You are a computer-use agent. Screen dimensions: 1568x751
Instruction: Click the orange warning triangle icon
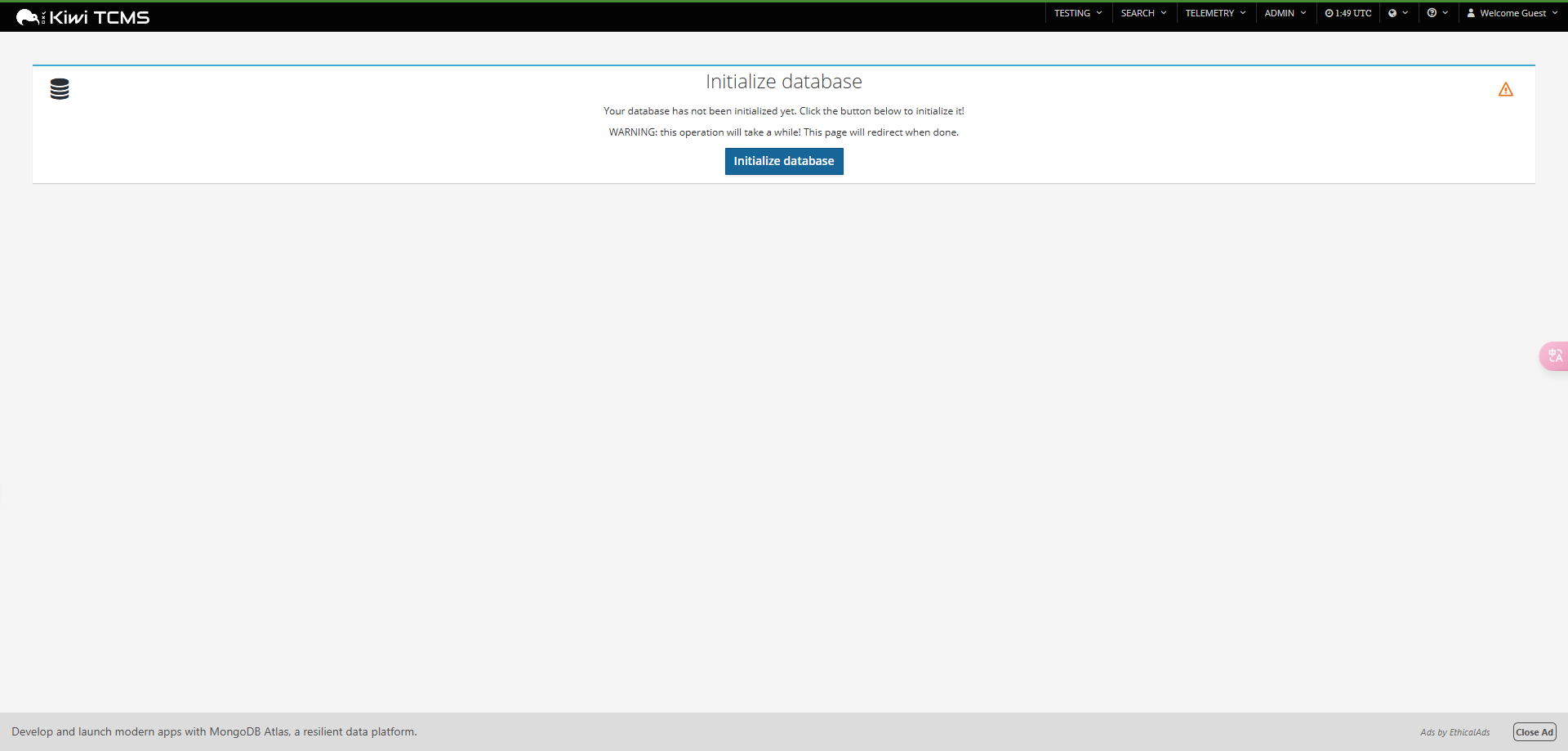coord(1505,90)
